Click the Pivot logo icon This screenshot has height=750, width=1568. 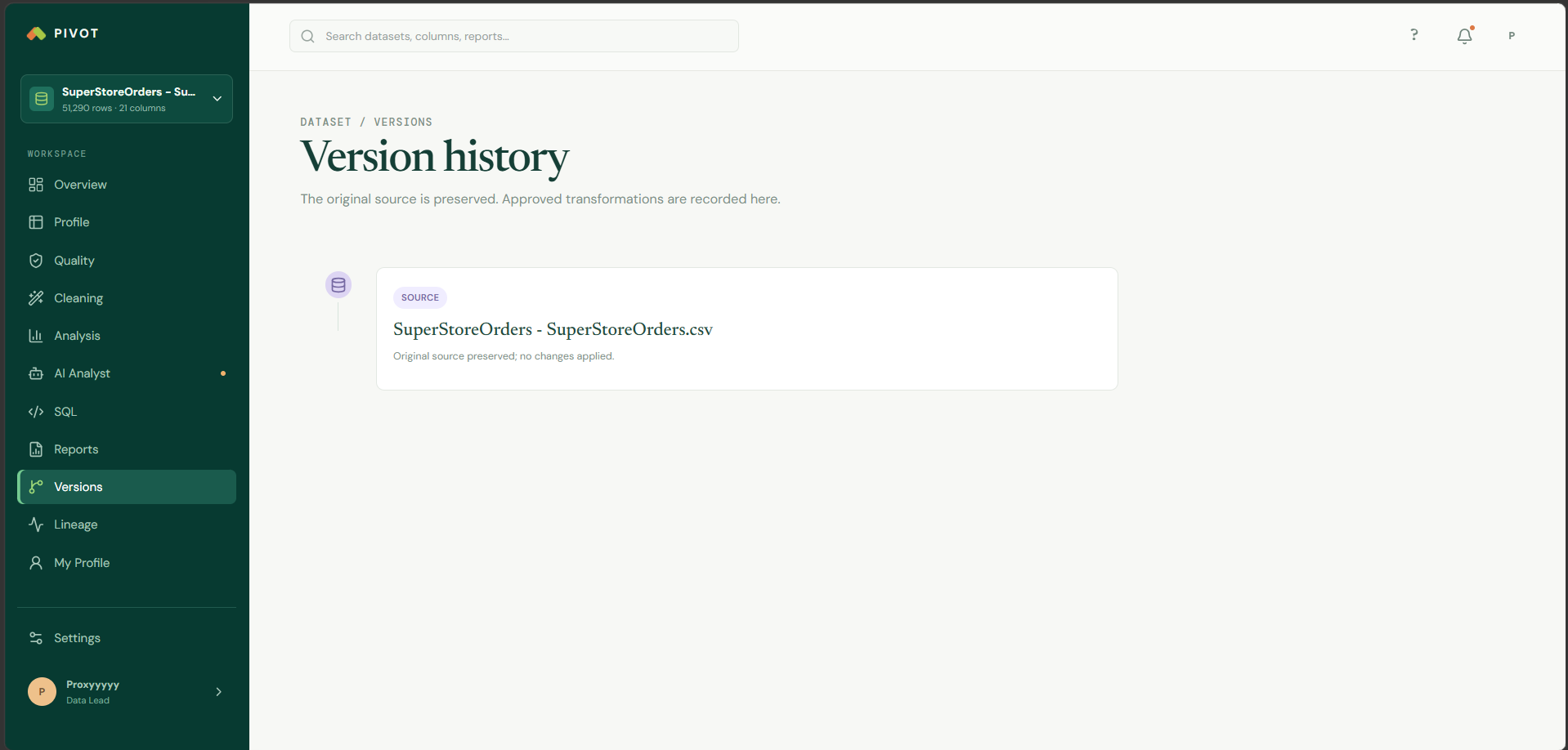(x=36, y=33)
